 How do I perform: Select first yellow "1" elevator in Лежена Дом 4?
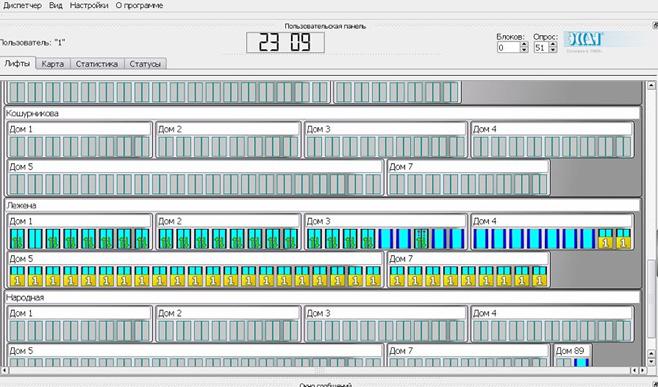tap(606, 239)
